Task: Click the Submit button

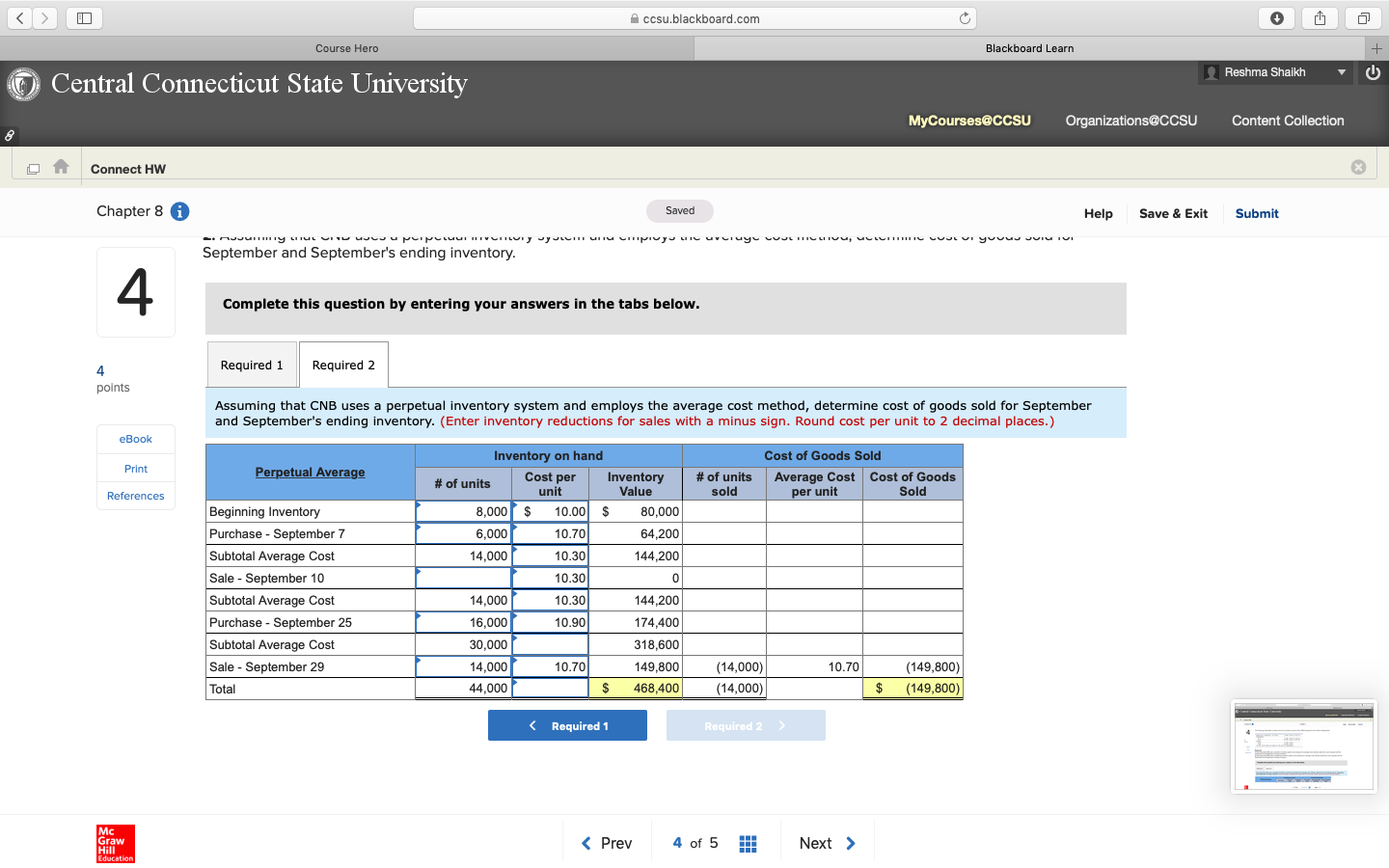Action: pyautogui.click(x=1256, y=213)
